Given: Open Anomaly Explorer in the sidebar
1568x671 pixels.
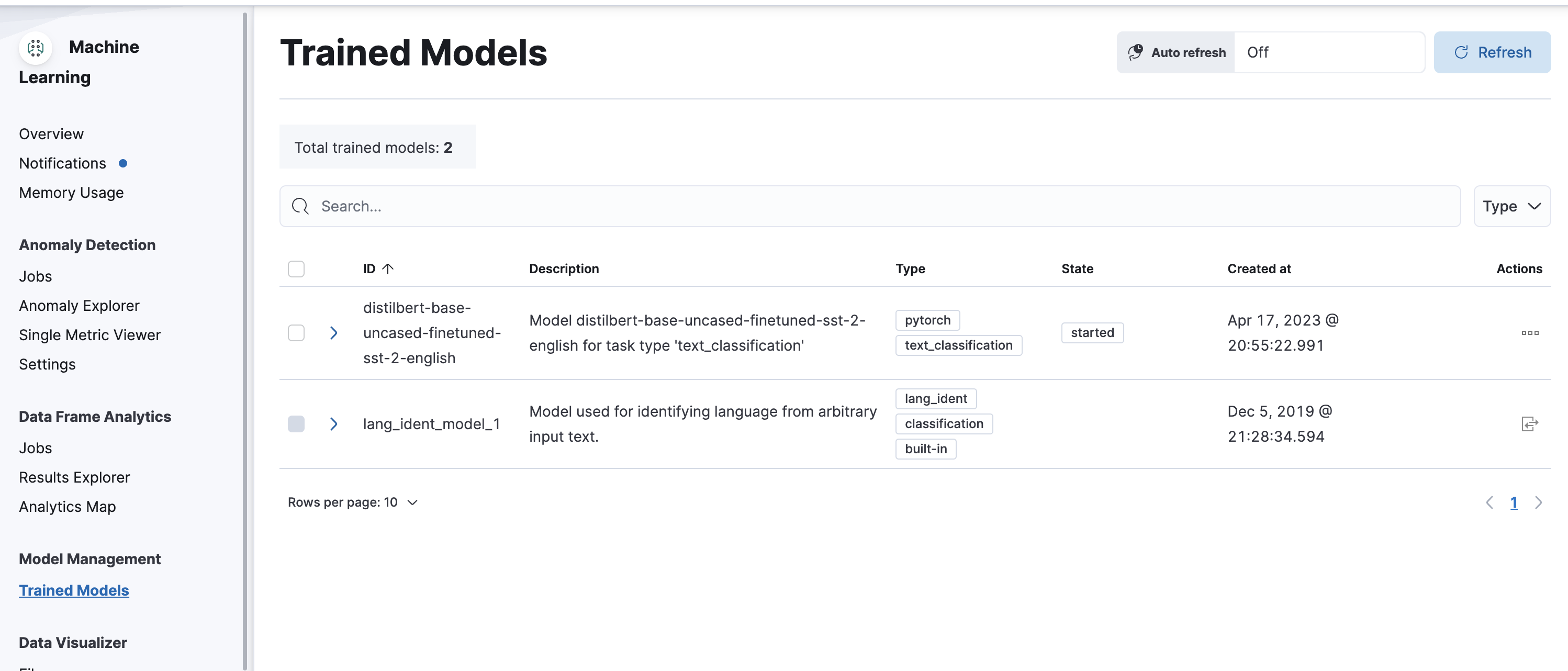Looking at the screenshot, I should pos(79,306).
